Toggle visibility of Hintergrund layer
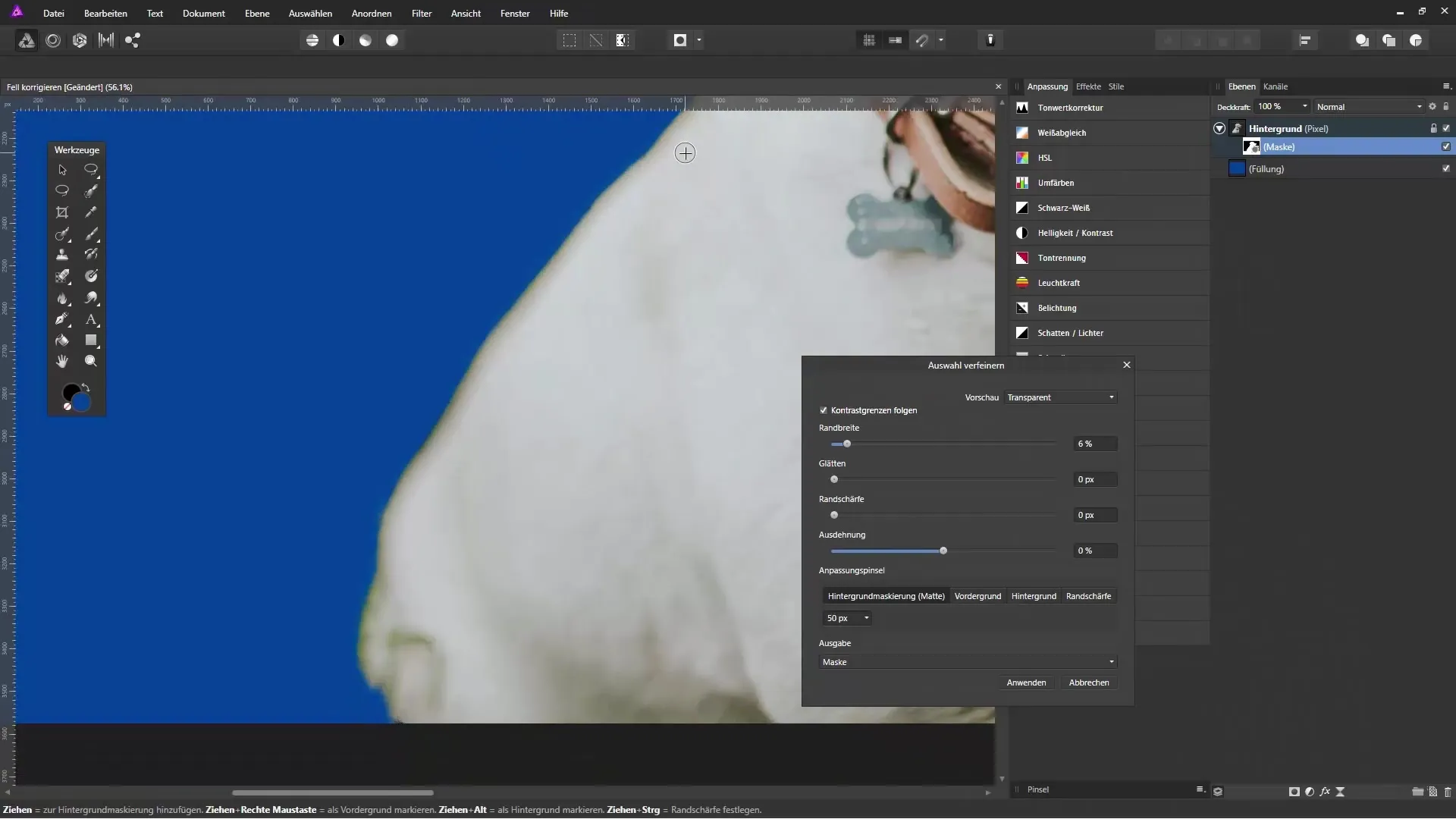The image size is (1456, 819). [1446, 128]
